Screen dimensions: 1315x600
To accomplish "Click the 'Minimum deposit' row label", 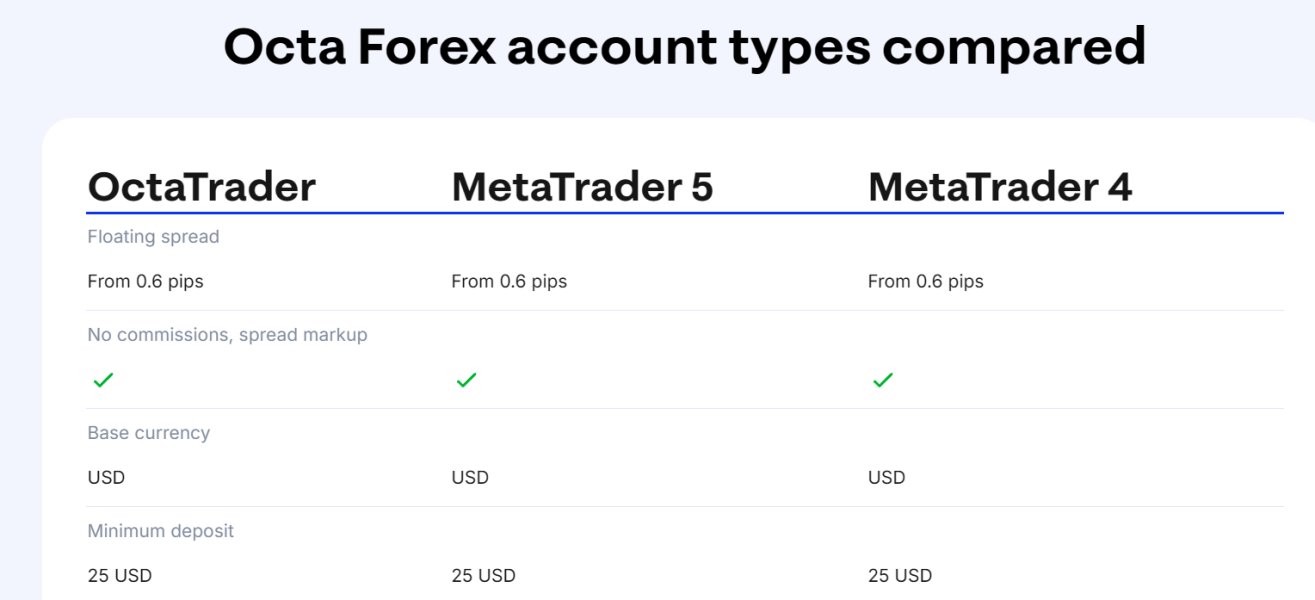I will [x=160, y=531].
